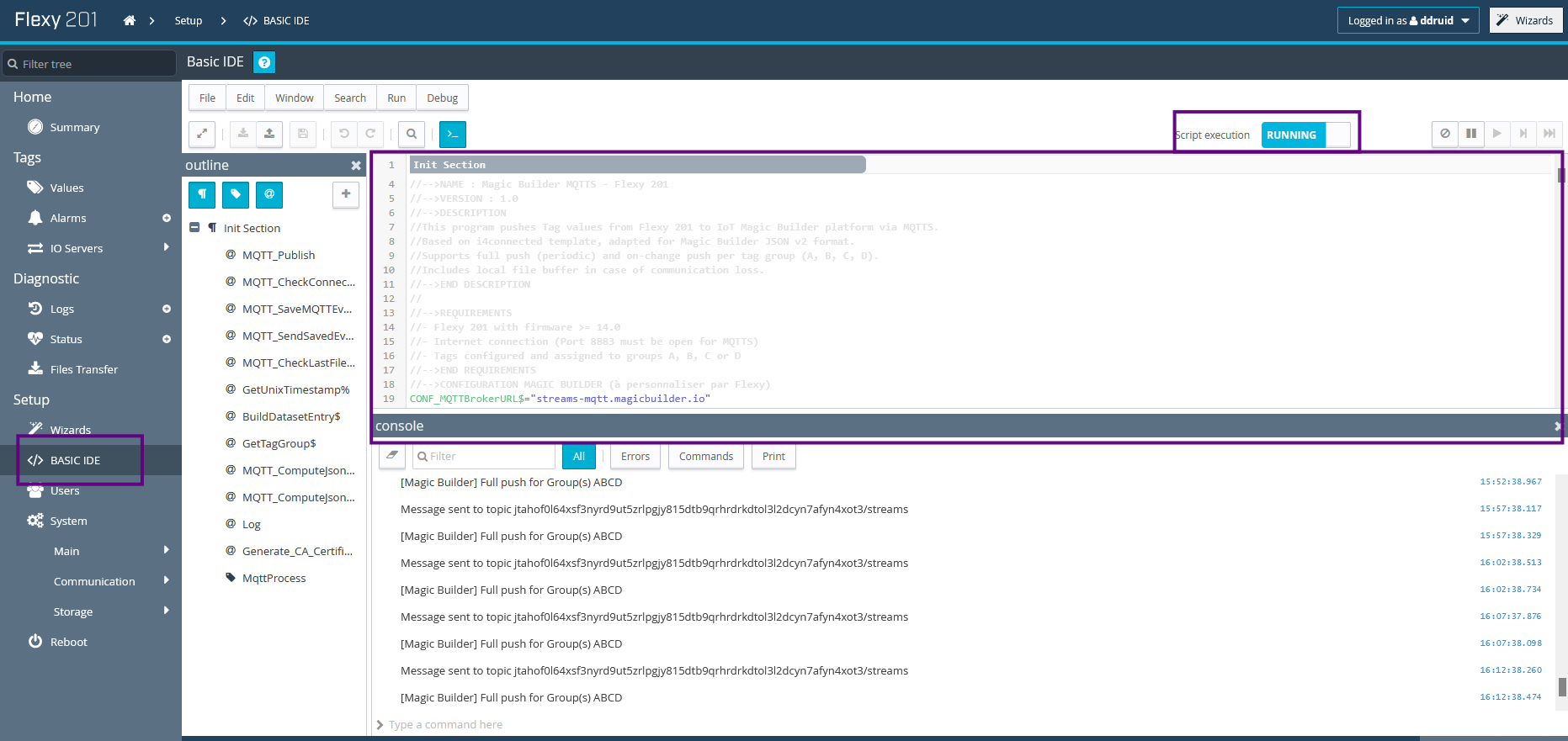Open the File menu
The image size is (1568, 741).
[x=207, y=98]
